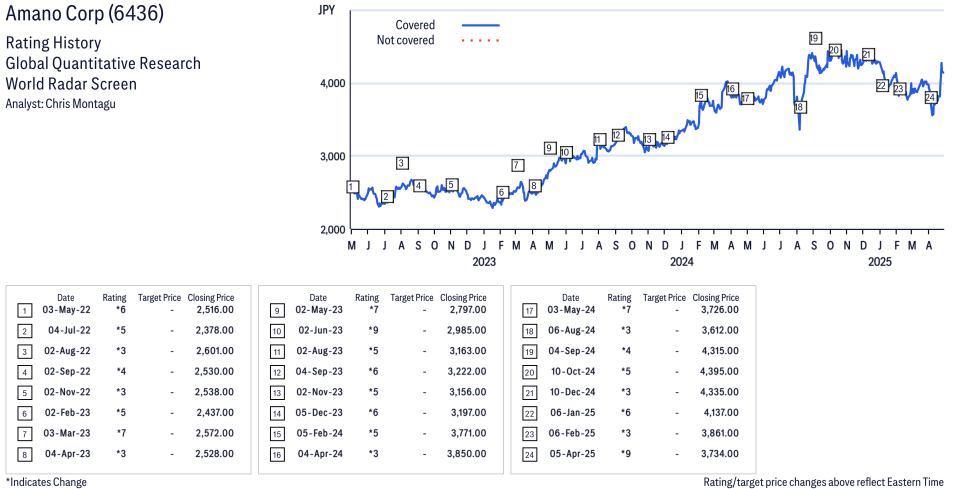
Task: Click the 2,000 y-axis value
Action: [333, 230]
